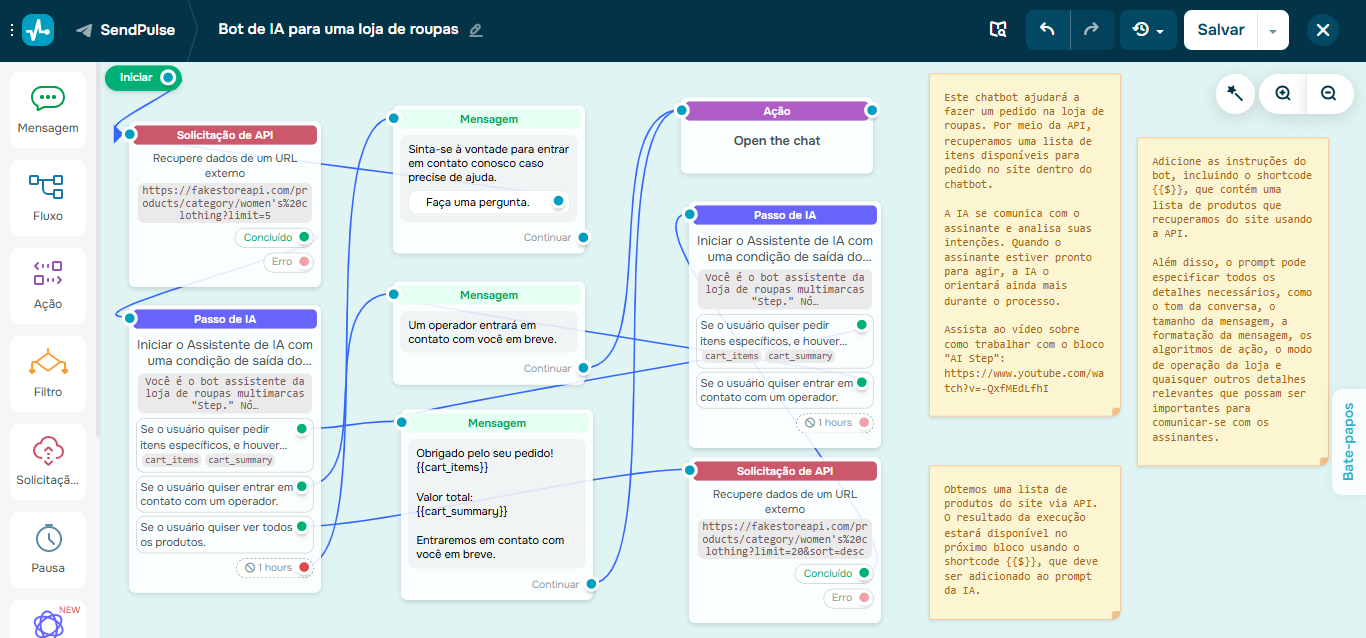Redo the last change
1366x638 pixels.
[x=1092, y=30]
